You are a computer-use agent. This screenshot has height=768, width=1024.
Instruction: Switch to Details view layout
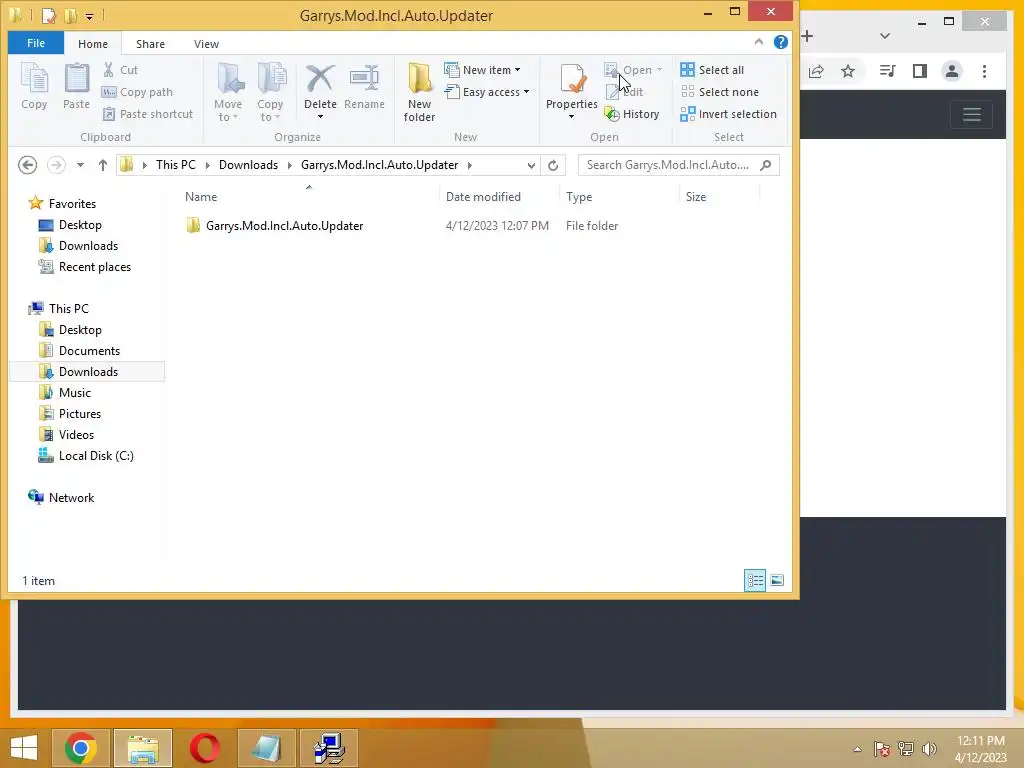tap(755, 580)
